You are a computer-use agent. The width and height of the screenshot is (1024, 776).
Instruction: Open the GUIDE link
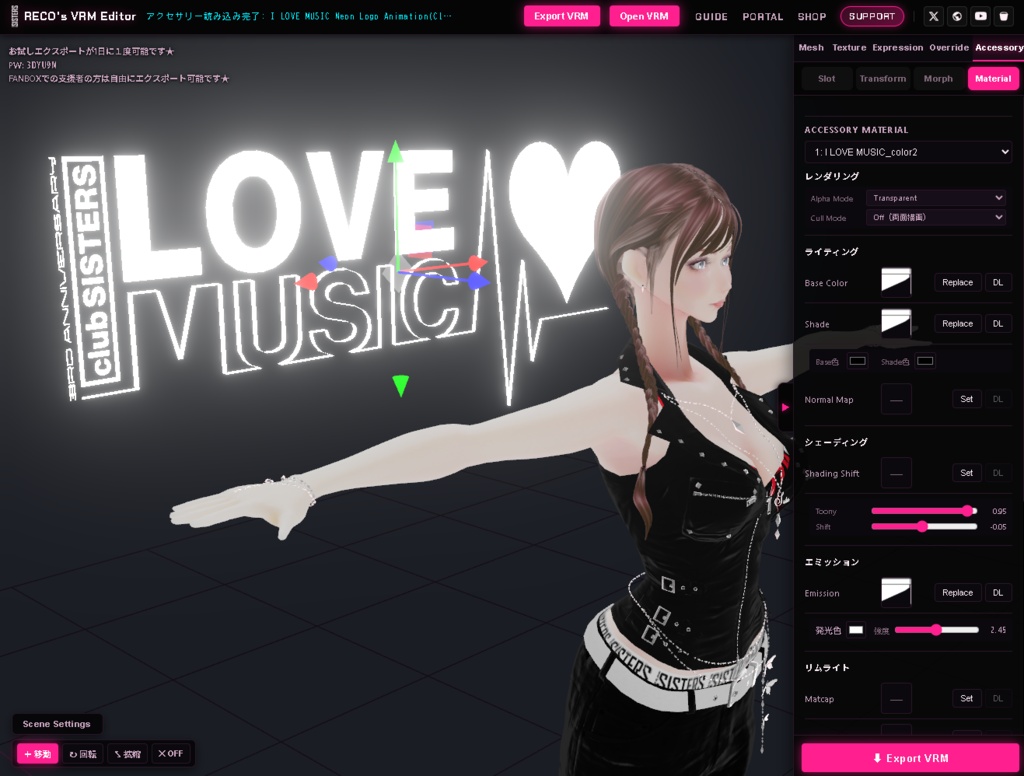coord(711,16)
